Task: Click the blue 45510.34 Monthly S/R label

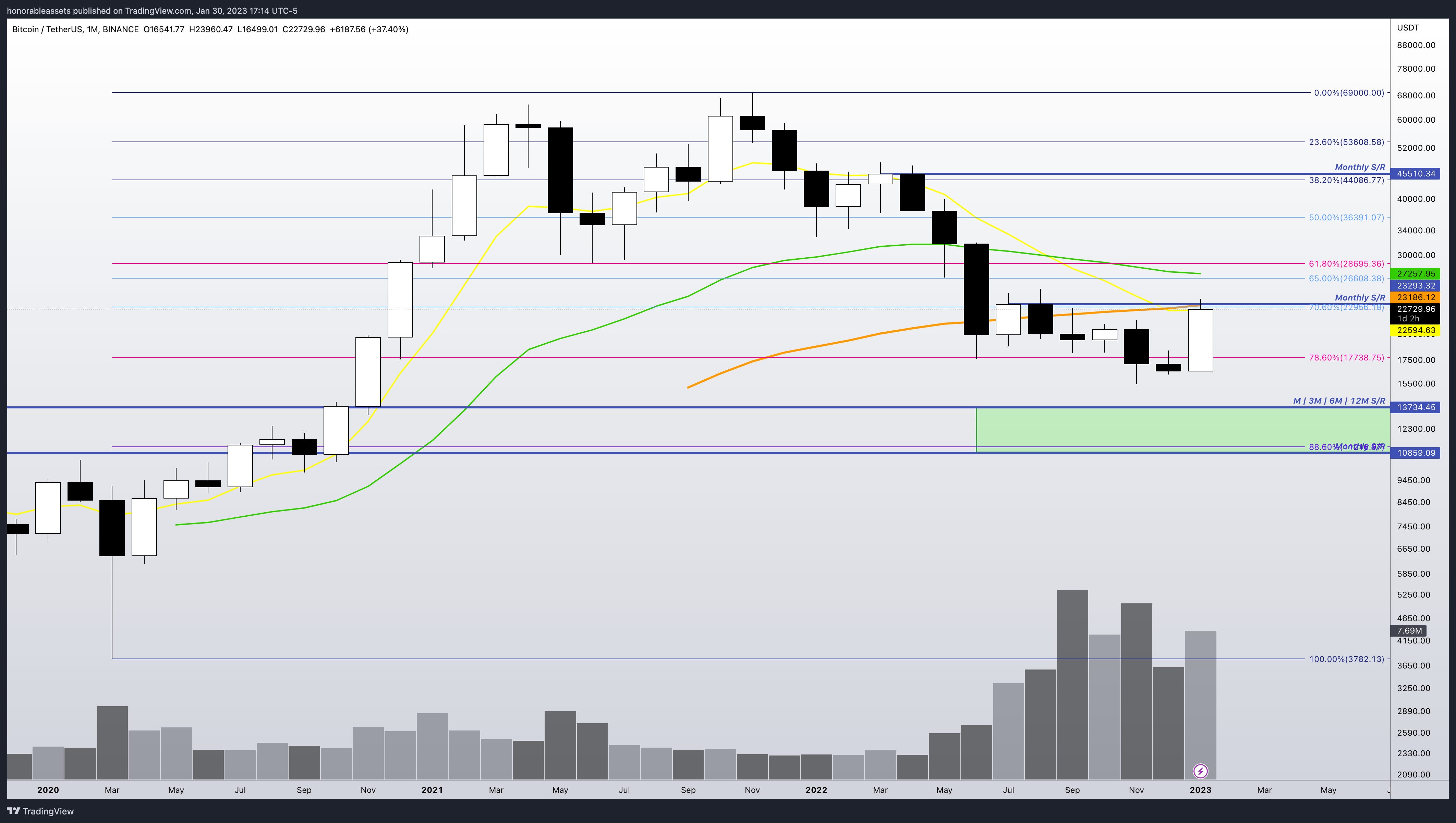Action: 1416,173
